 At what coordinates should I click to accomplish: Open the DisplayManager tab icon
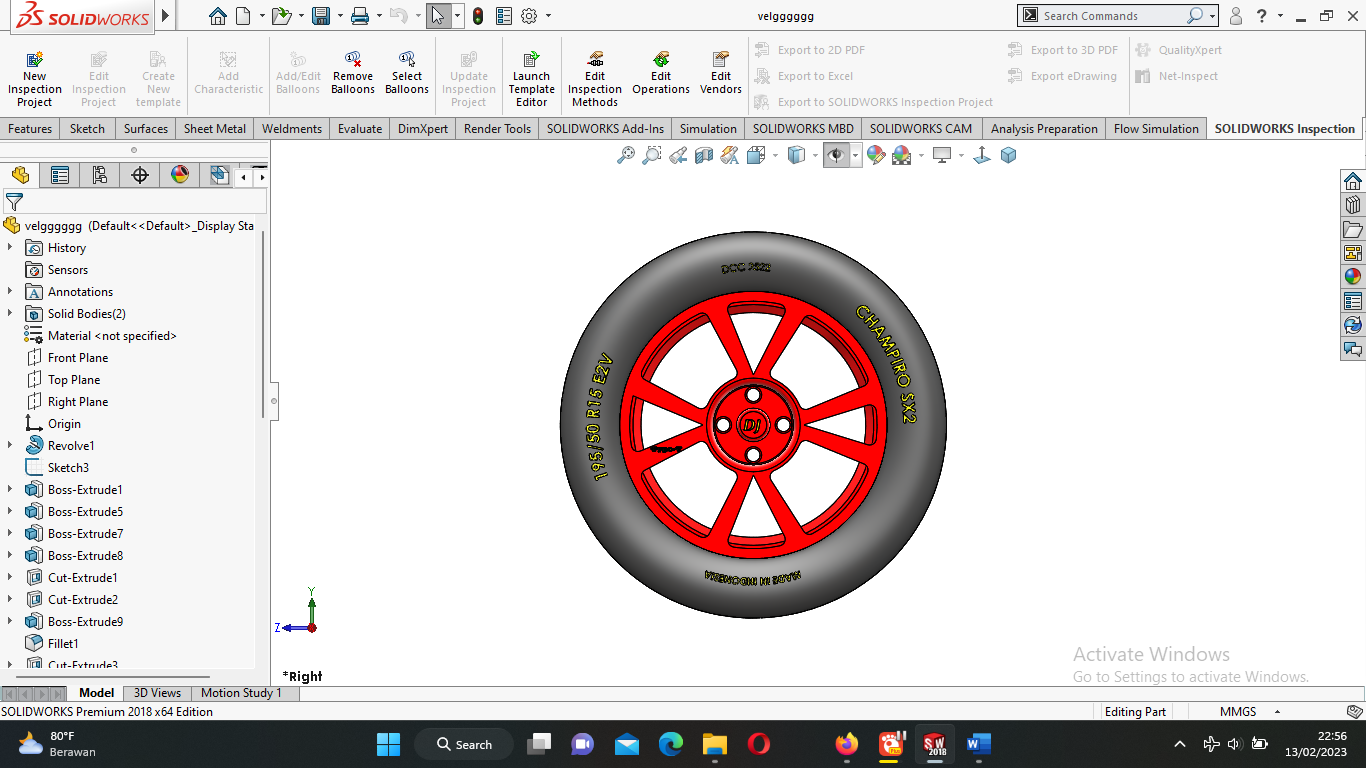[180, 176]
